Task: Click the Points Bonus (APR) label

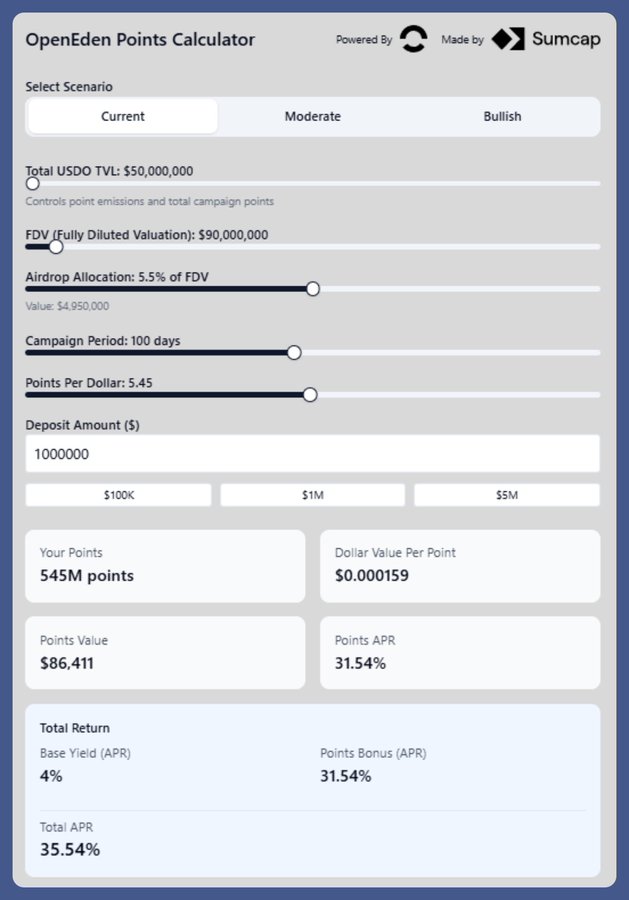Action: click(373, 753)
